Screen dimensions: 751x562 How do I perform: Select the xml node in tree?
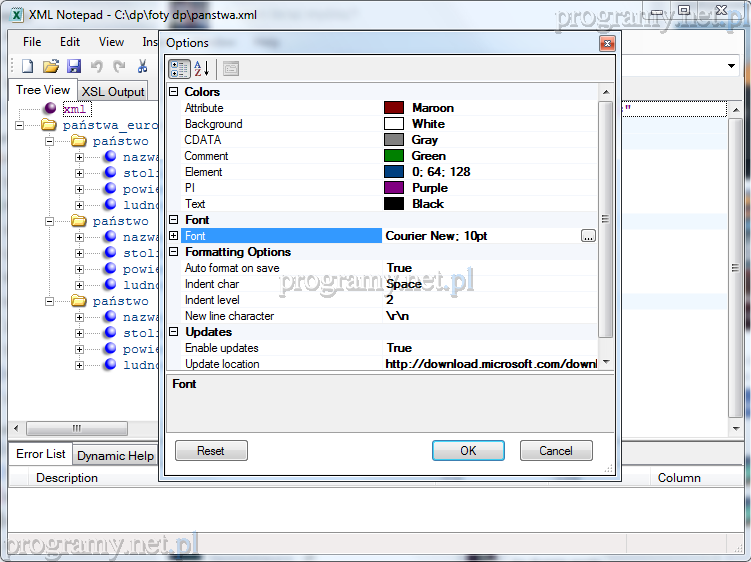coord(76,109)
